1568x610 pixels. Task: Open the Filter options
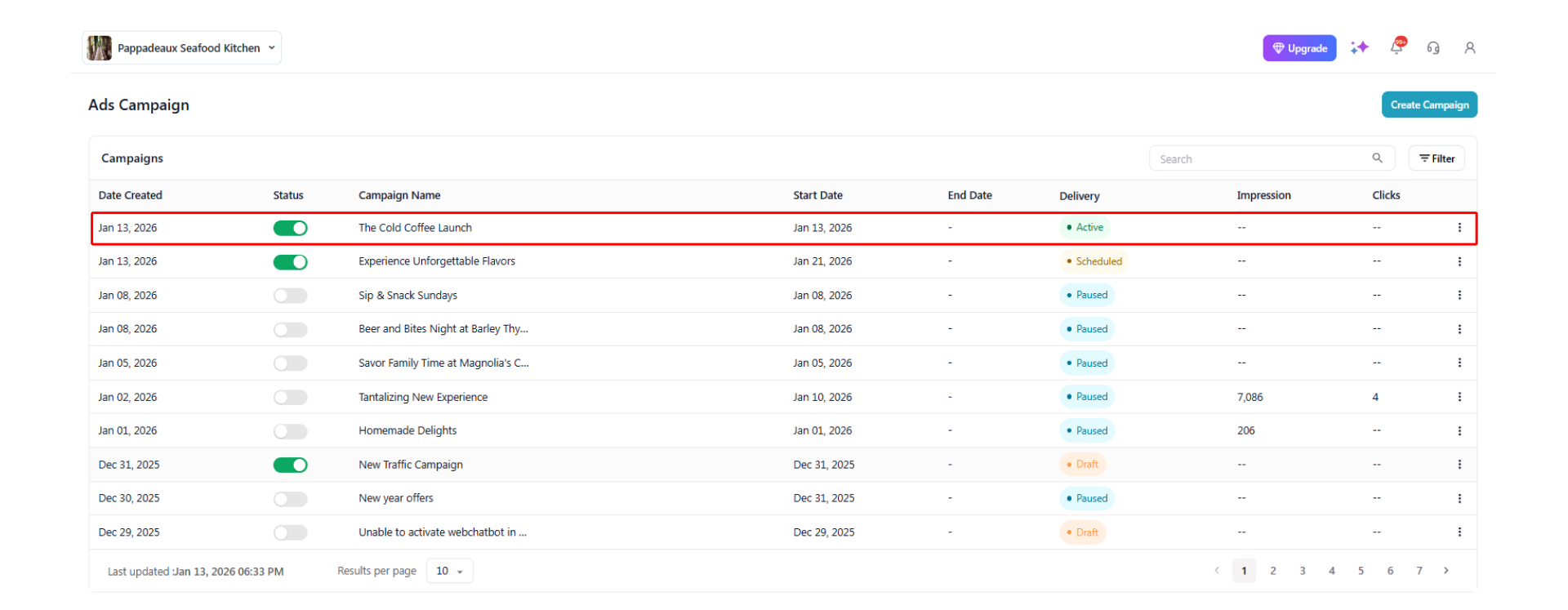point(1437,158)
